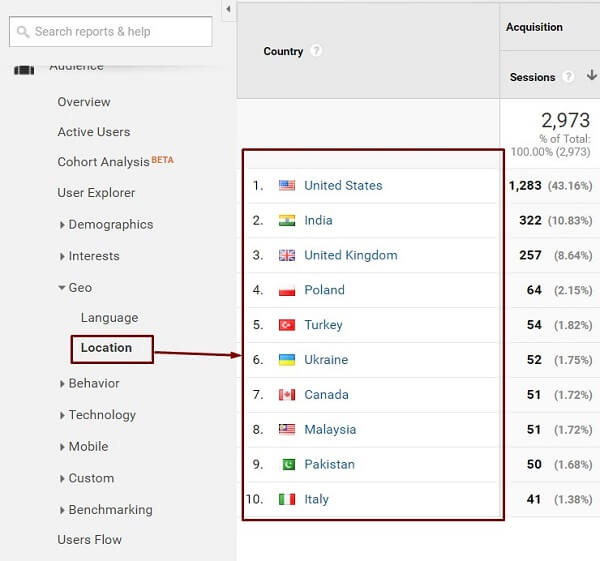Viewport: 600px width, 561px height.
Task: Click the Turkey flag icon
Action: (287, 325)
